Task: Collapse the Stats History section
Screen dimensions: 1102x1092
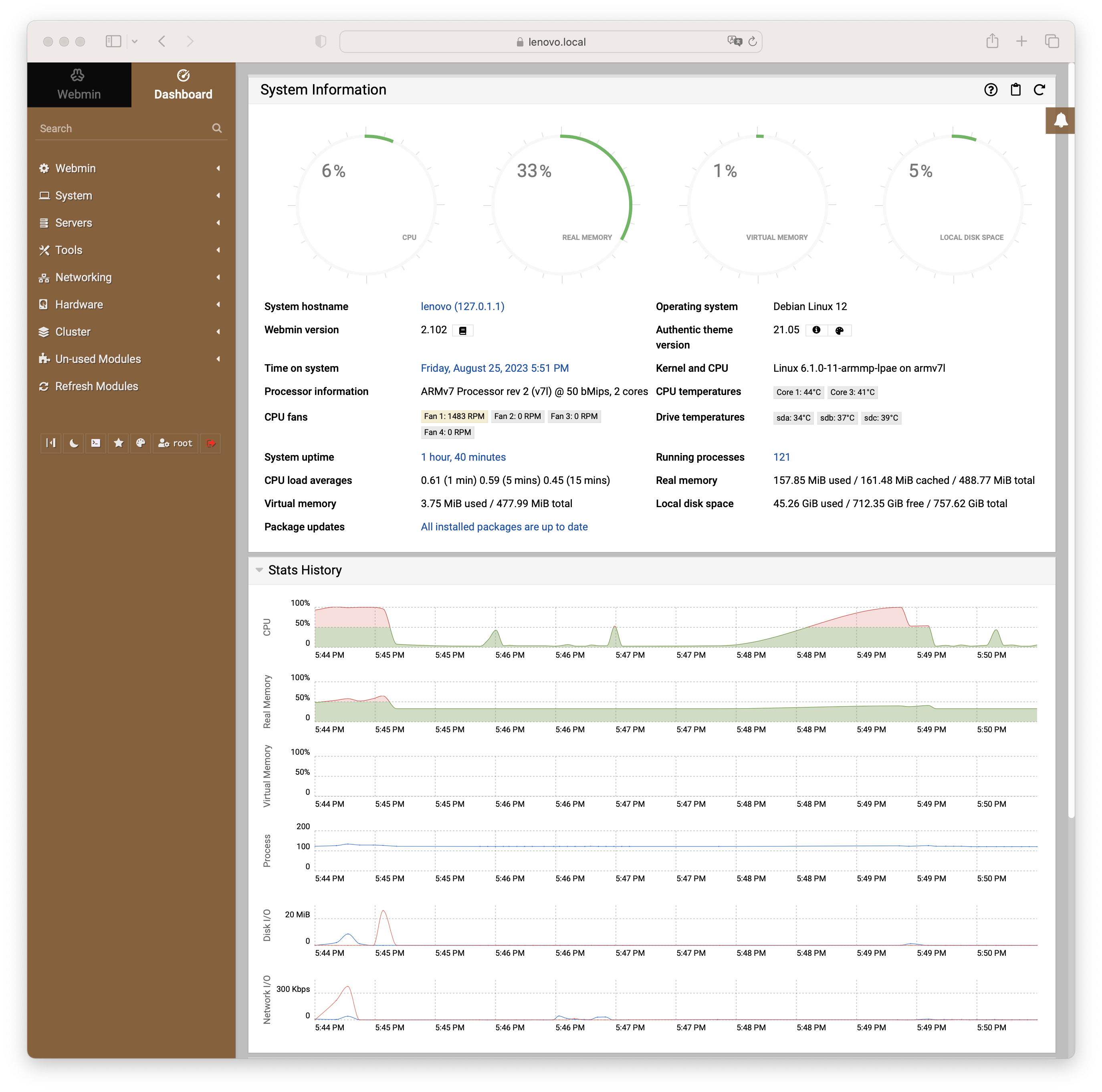Action: (x=260, y=570)
